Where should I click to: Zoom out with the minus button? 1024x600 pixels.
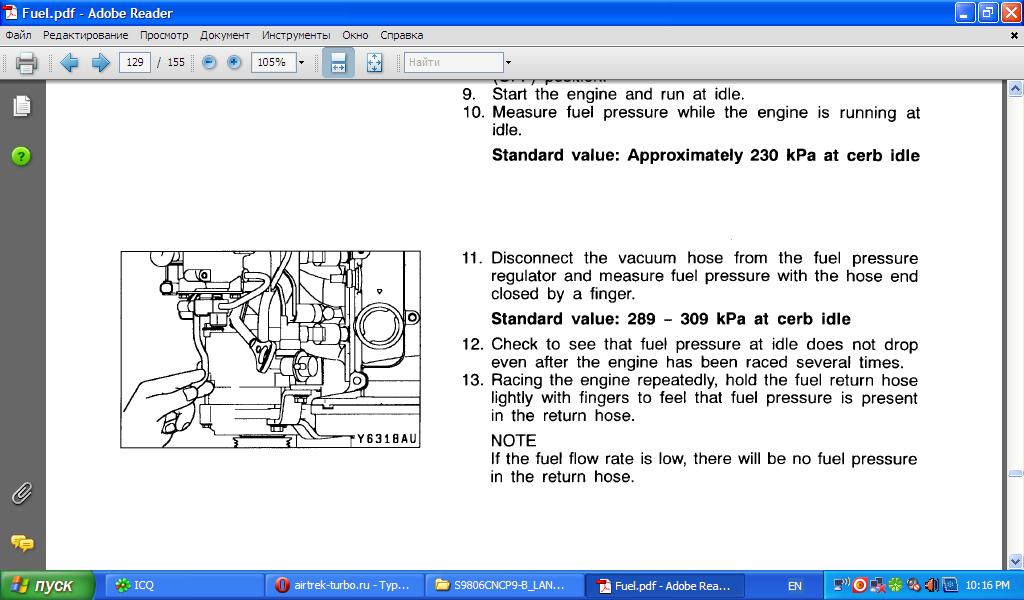coord(209,62)
